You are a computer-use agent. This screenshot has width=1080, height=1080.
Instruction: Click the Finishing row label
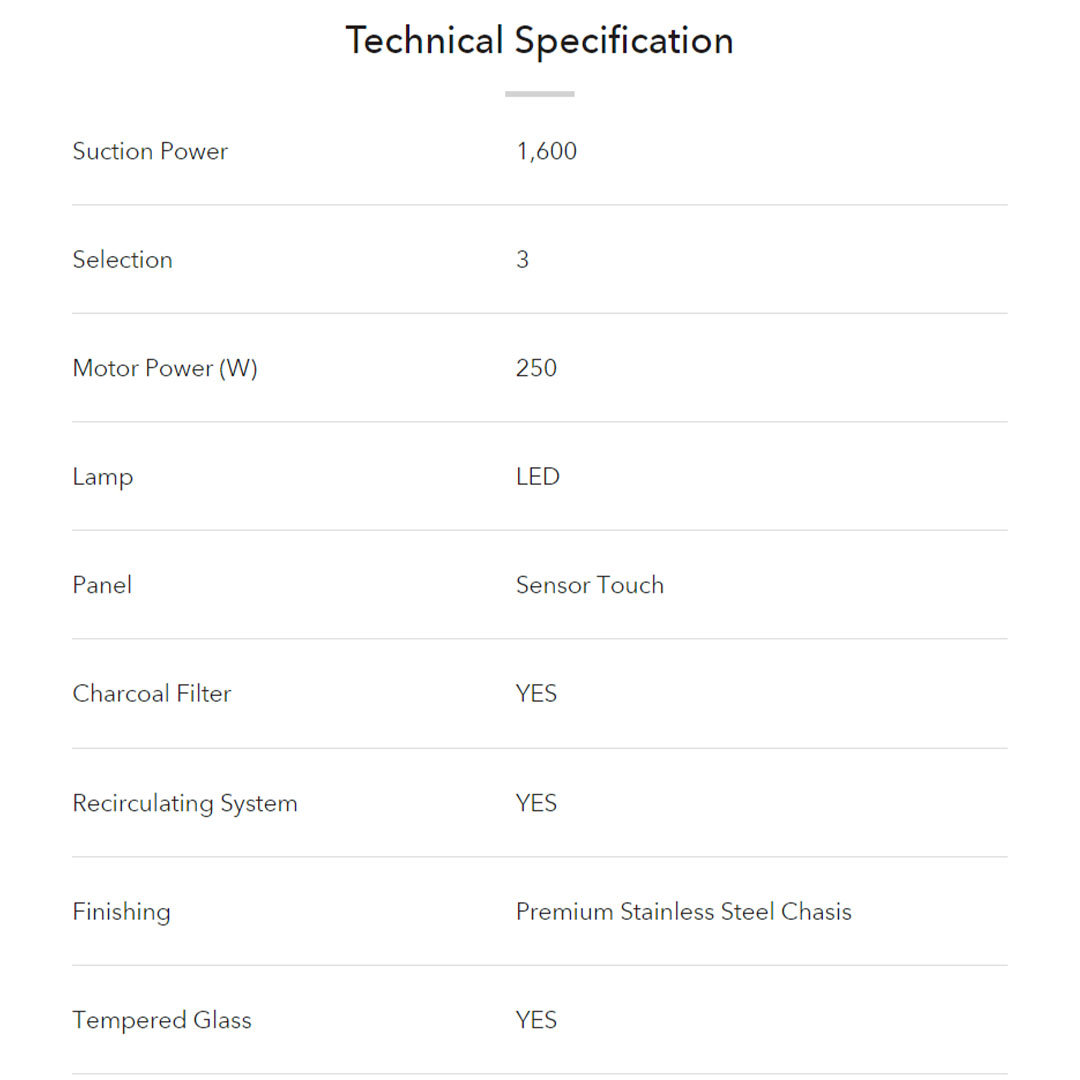pos(121,912)
